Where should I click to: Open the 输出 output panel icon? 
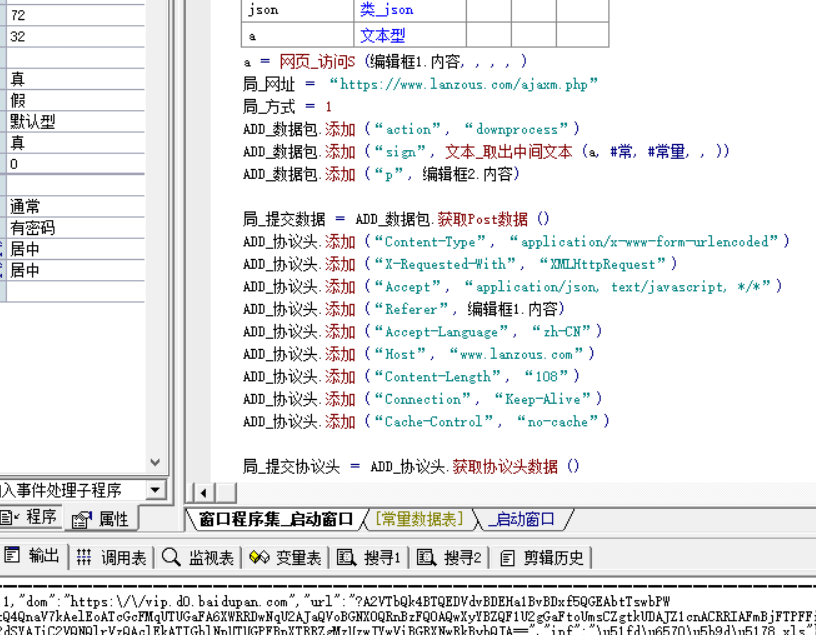14,557
